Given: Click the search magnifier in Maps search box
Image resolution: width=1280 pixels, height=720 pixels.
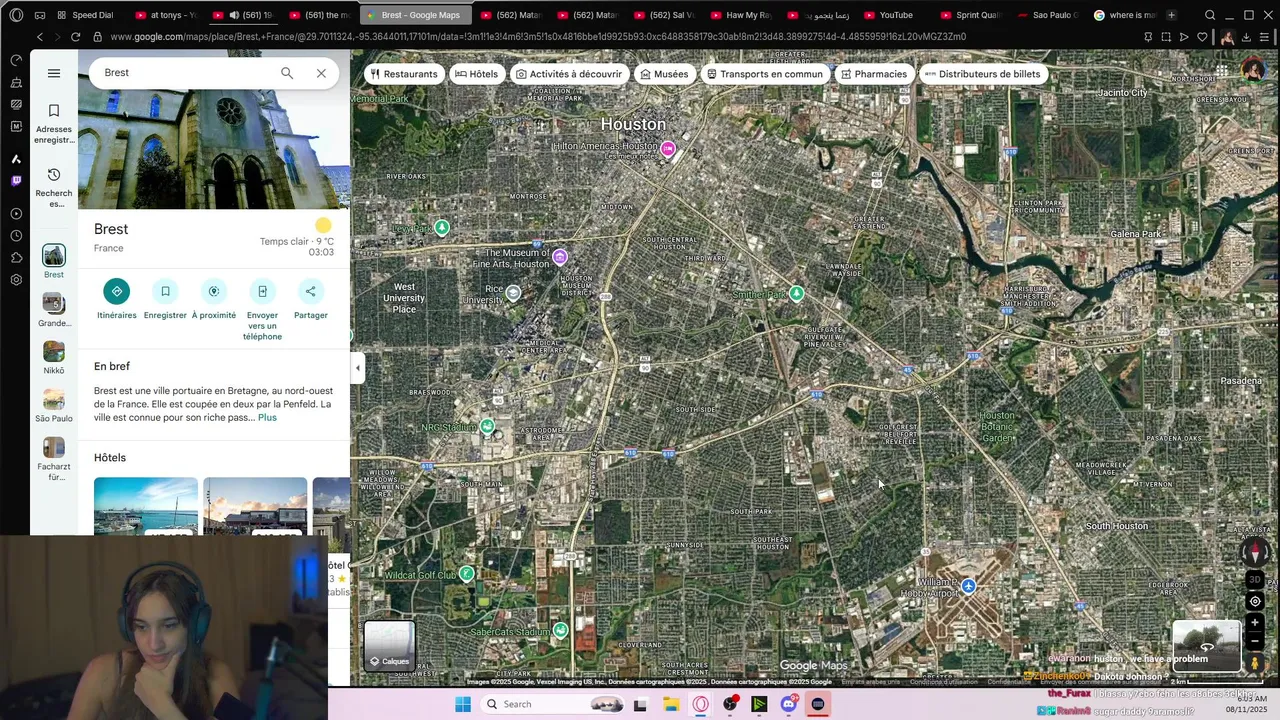Looking at the screenshot, I should tap(287, 73).
